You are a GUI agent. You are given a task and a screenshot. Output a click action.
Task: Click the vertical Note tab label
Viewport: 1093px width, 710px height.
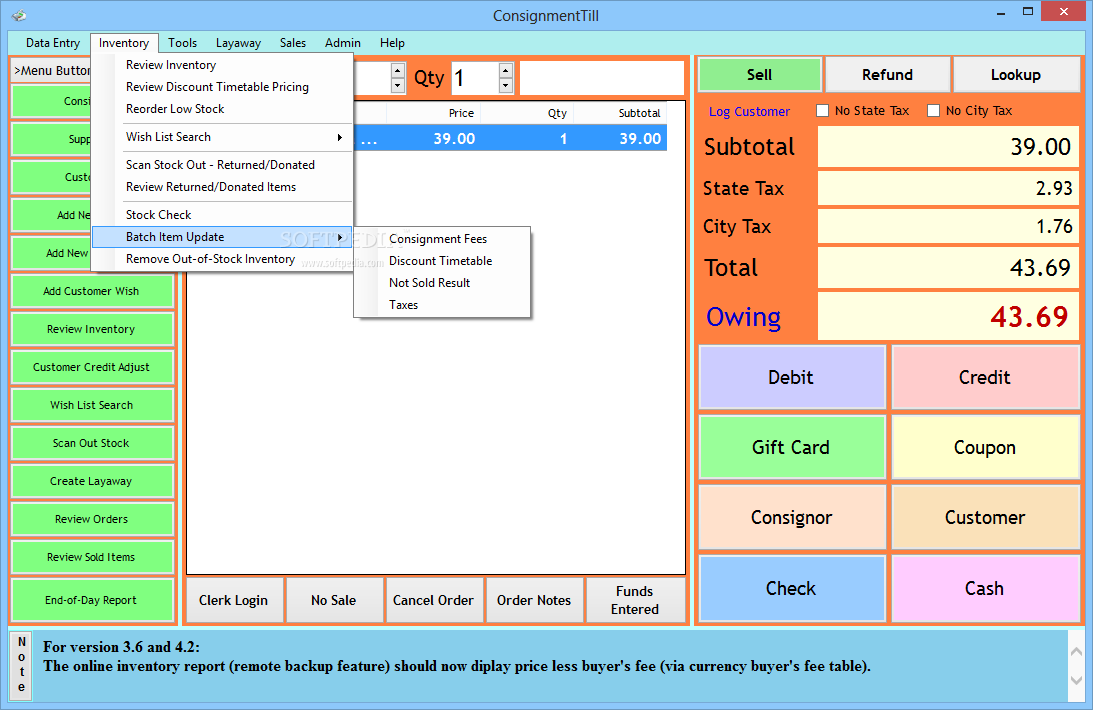click(x=22, y=665)
